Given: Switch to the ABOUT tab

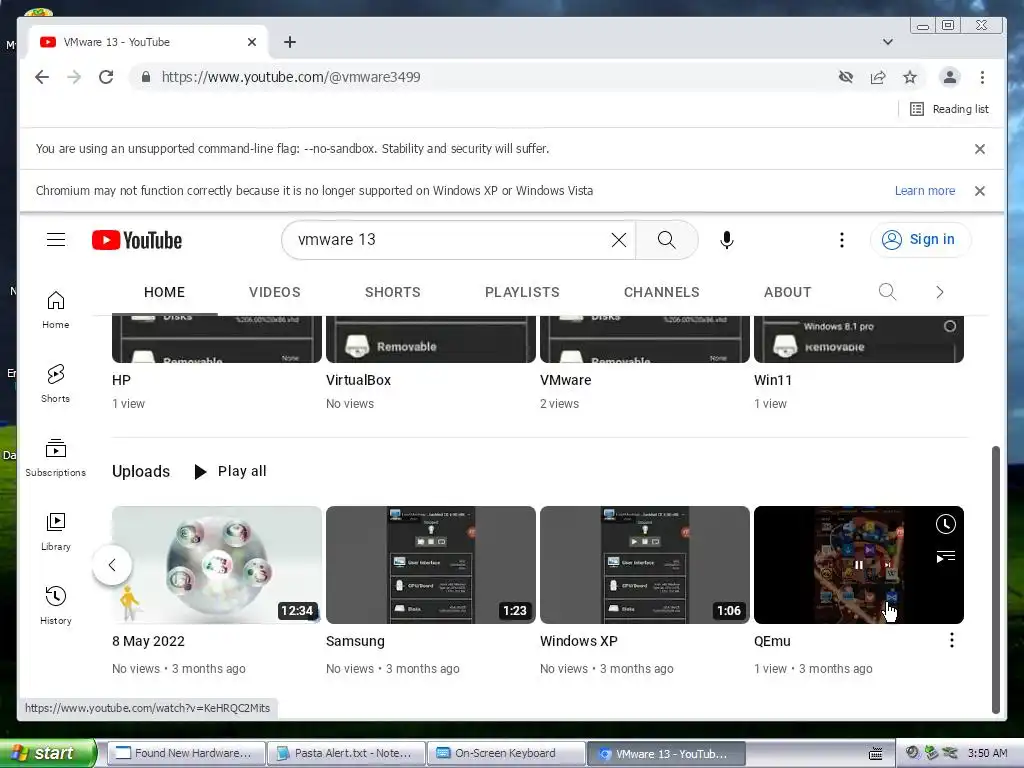Looking at the screenshot, I should (x=788, y=292).
